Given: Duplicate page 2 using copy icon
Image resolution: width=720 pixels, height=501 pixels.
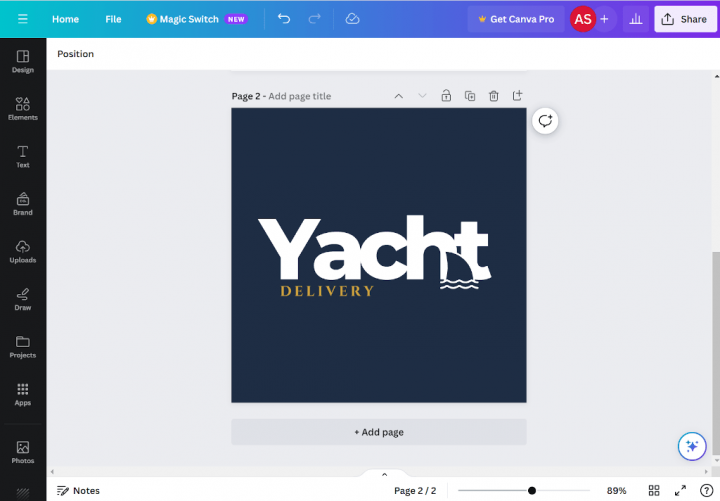Looking at the screenshot, I should 470,96.
